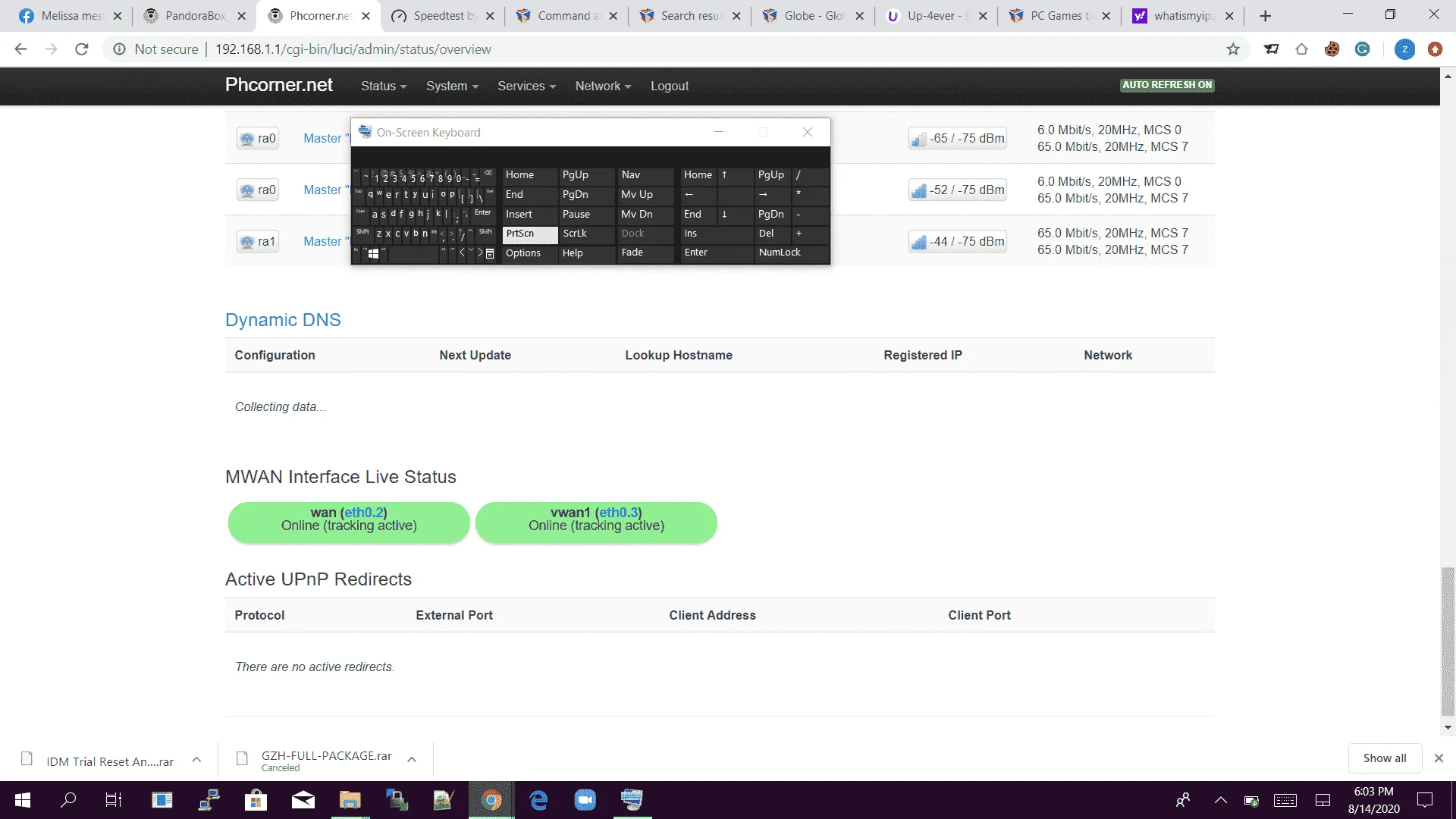Viewport: 1456px width, 819px height.
Task: Open Microsoft Store from the taskbar
Action: pos(256,800)
